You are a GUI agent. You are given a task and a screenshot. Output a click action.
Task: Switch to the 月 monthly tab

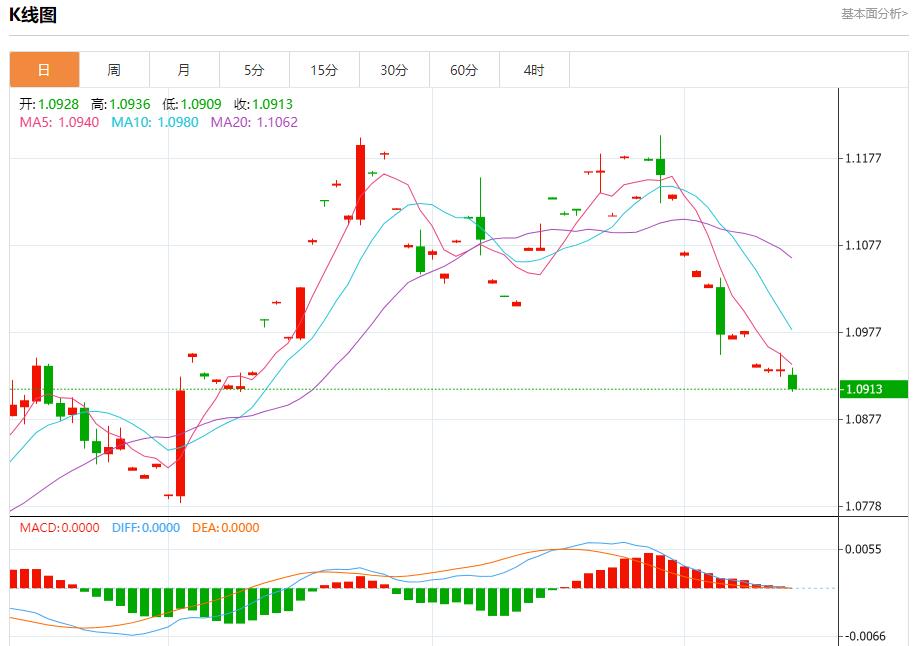(184, 70)
